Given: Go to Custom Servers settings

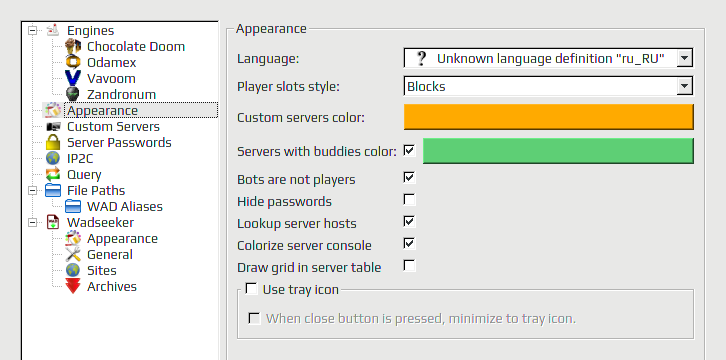Looking at the screenshot, I should [x=113, y=127].
